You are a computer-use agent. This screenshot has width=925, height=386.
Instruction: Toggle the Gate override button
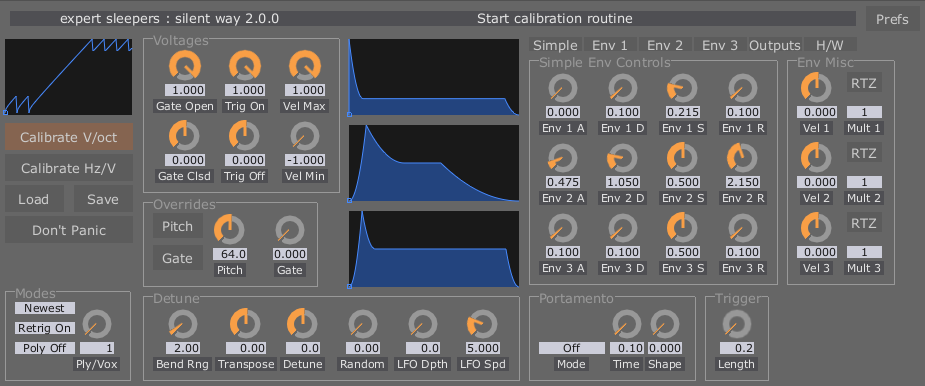pyautogui.click(x=178, y=258)
